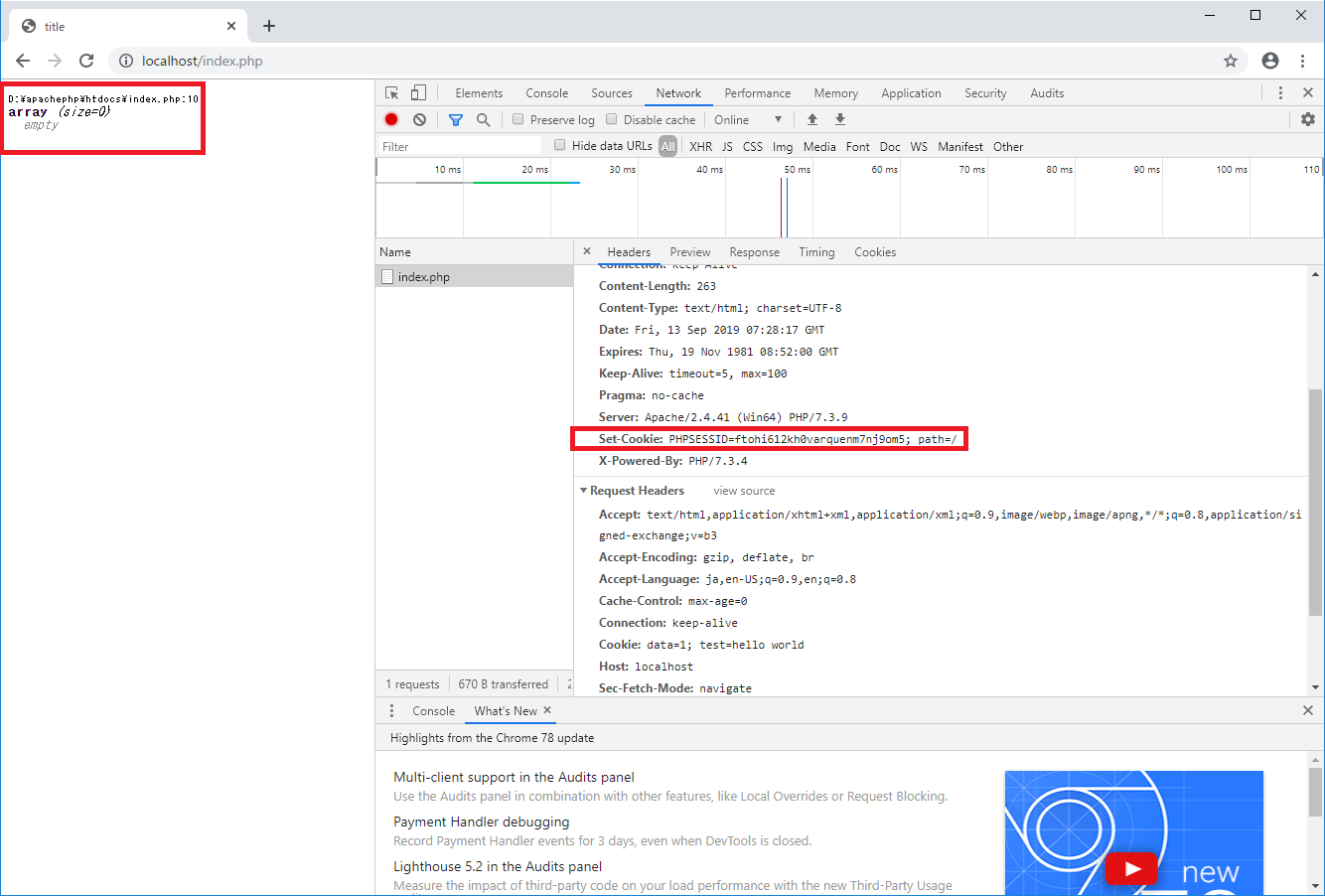Close the 'title' browser tab
The image size is (1325, 896).
[x=231, y=26]
